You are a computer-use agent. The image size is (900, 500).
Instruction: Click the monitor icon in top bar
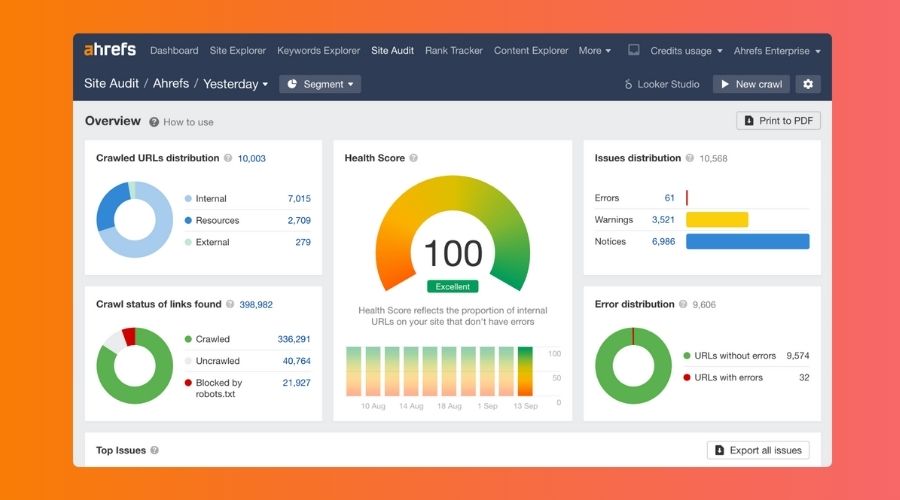pyautogui.click(x=634, y=51)
